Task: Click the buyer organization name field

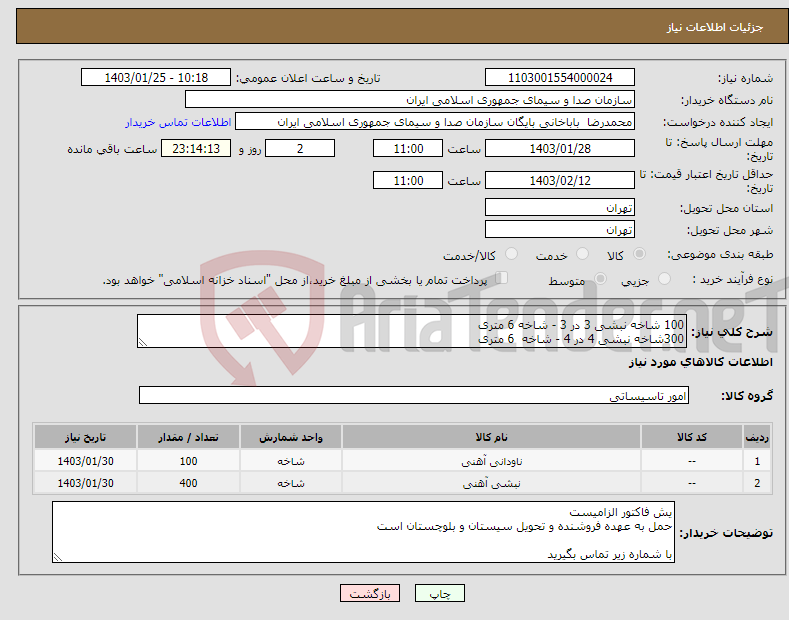Action: 410,100
